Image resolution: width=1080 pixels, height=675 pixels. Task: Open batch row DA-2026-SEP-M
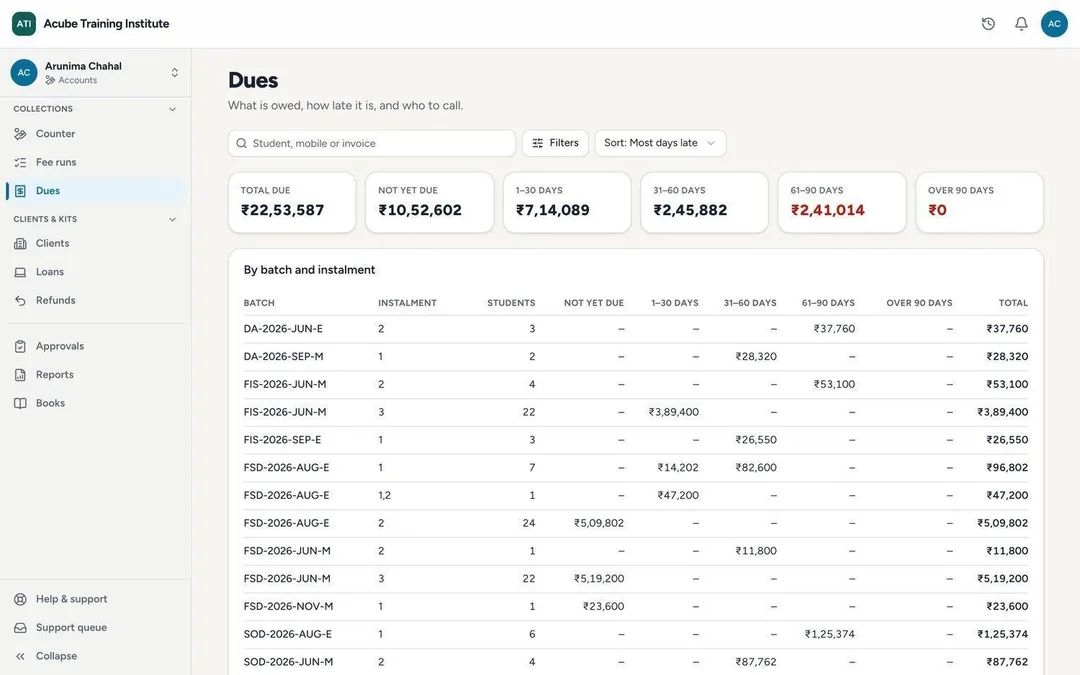(x=636, y=357)
